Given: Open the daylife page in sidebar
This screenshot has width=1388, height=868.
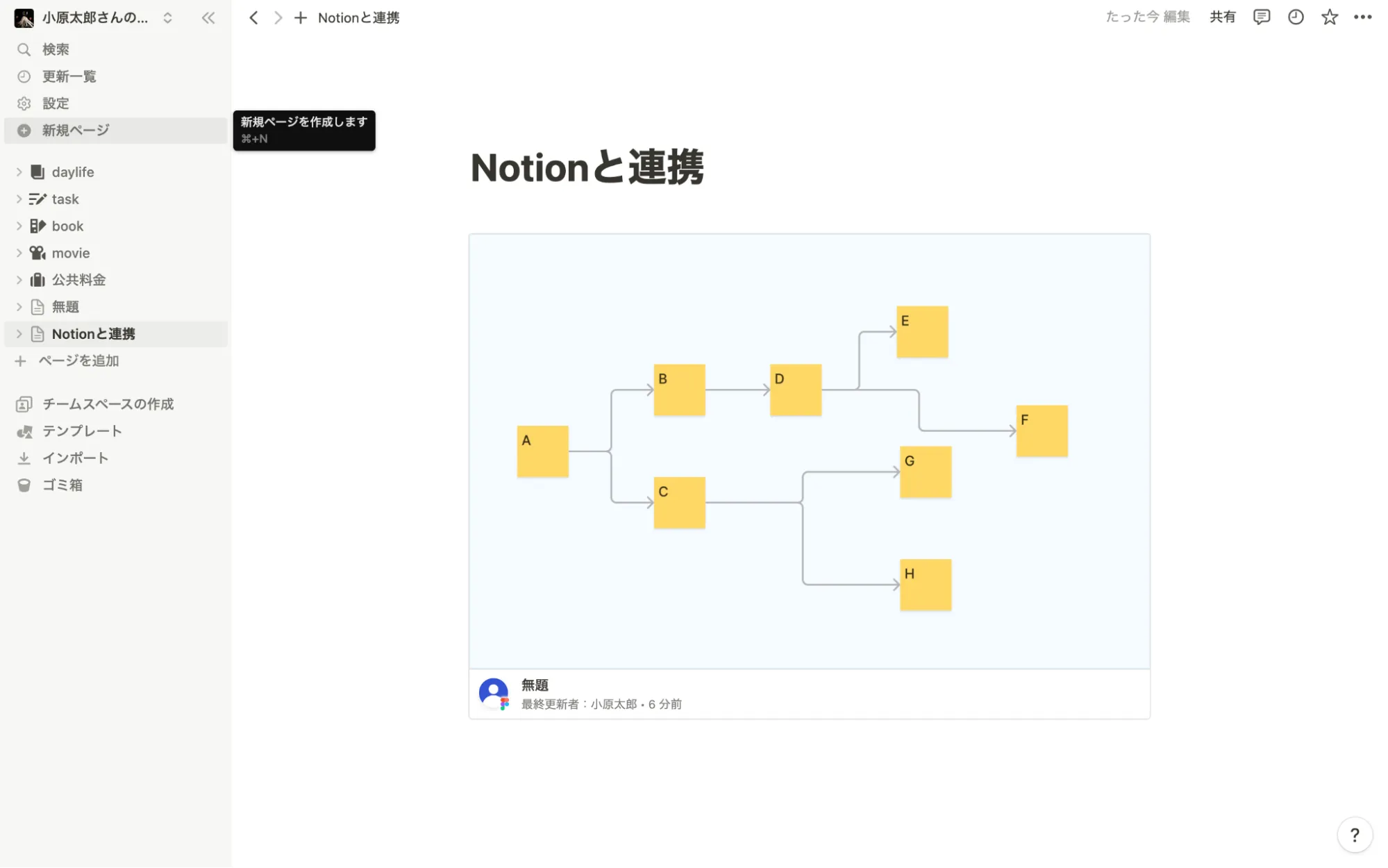Looking at the screenshot, I should click(x=116, y=172).
